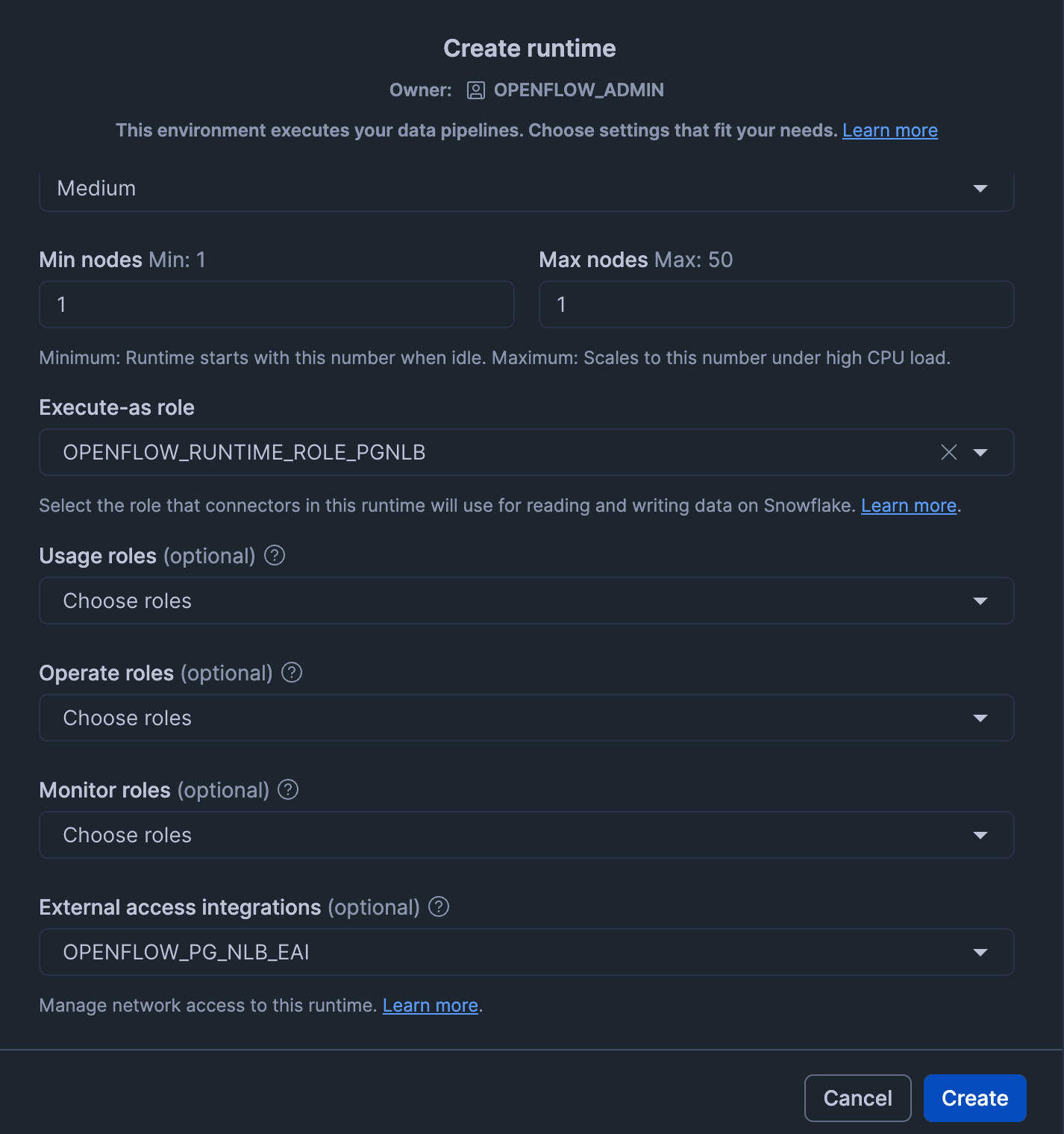Click the Cancel button

[858, 1098]
